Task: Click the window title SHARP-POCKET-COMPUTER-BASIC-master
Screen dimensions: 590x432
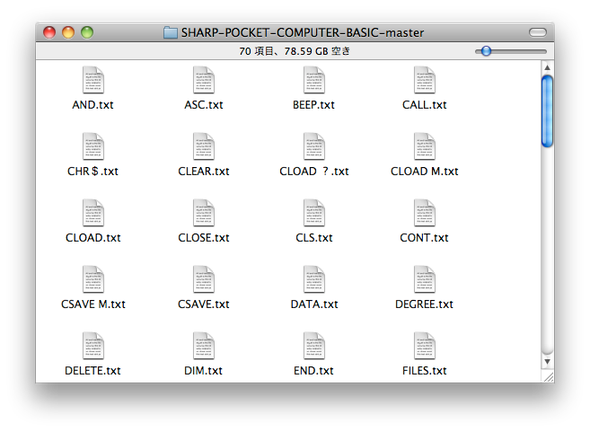Action: (303, 33)
